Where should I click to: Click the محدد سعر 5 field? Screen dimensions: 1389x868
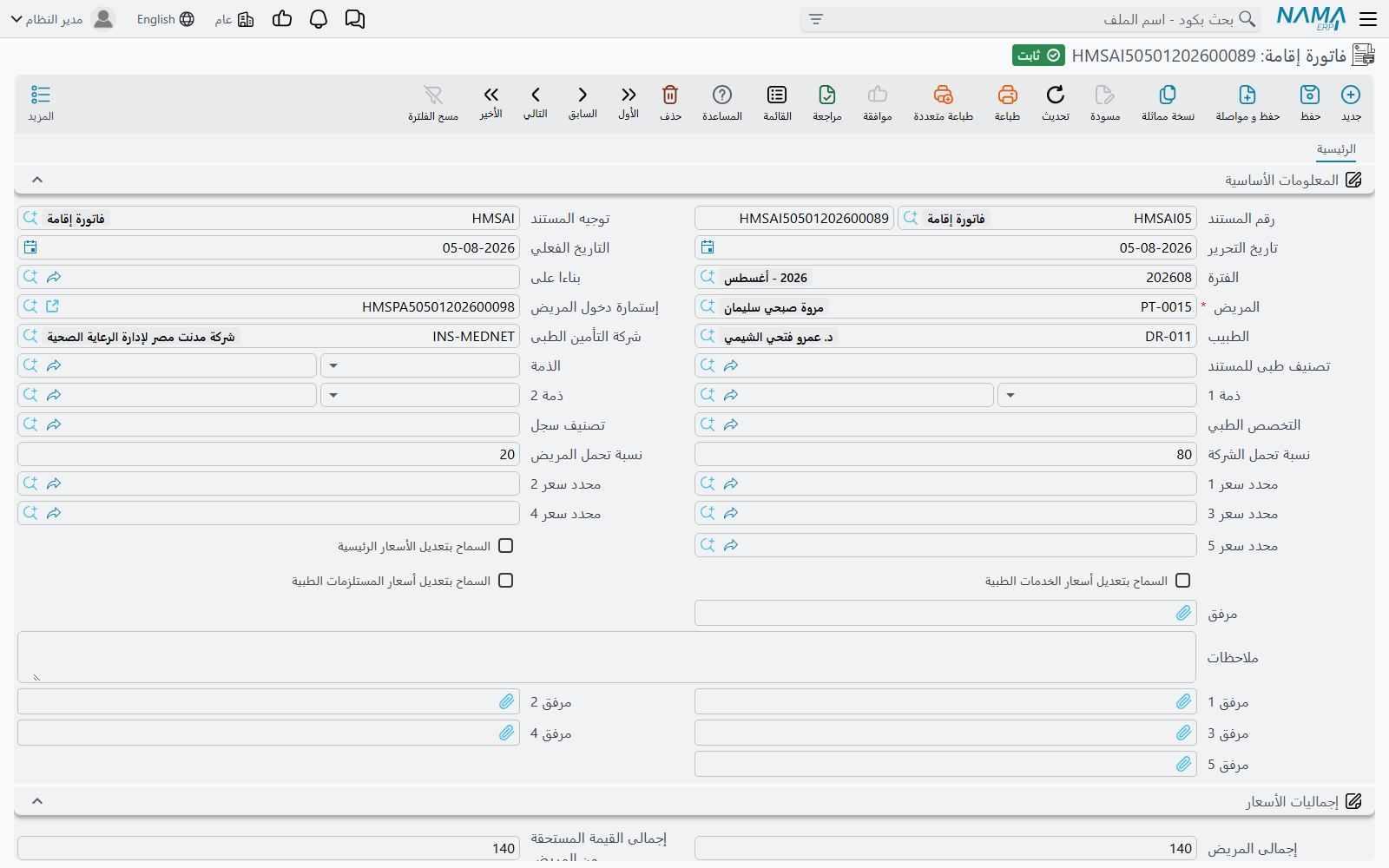[x=945, y=545]
